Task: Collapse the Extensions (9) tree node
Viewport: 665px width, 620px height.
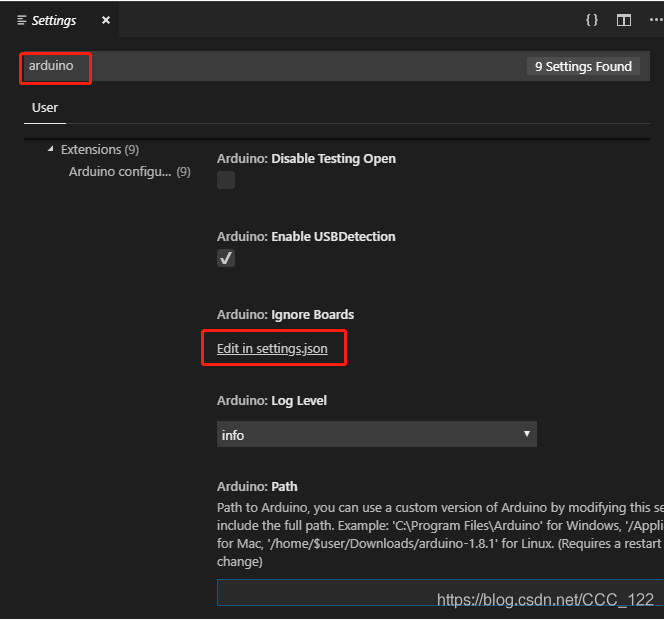Action: click(50, 149)
